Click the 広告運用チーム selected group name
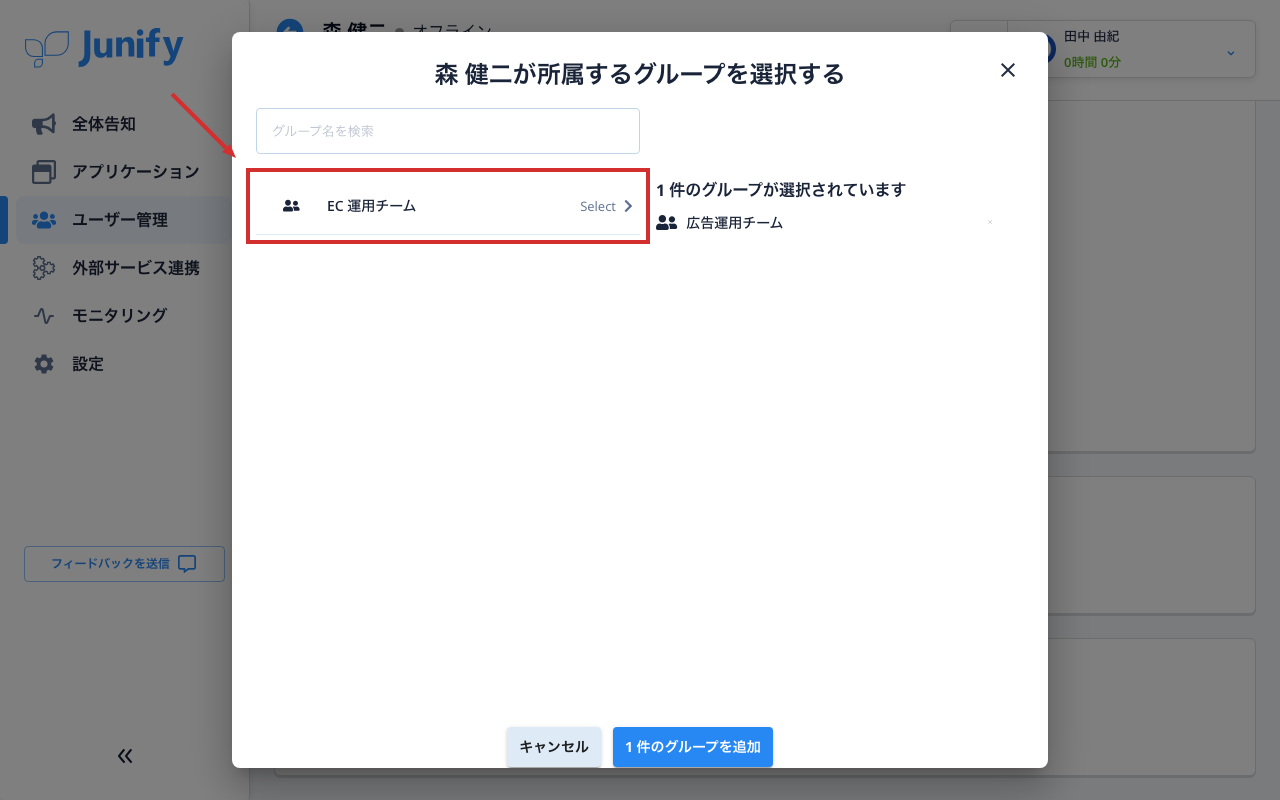Viewport: 1280px width, 800px height. (735, 223)
